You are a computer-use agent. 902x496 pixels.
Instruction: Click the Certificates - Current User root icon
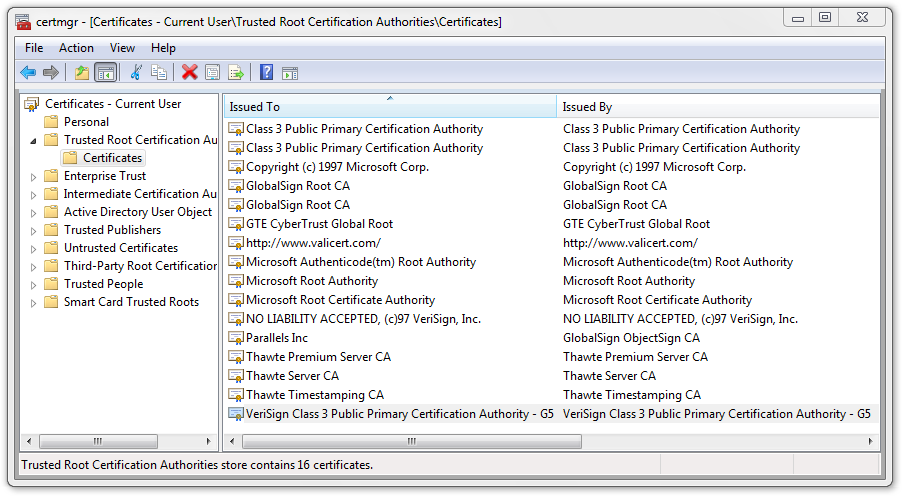click(x=32, y=104)
